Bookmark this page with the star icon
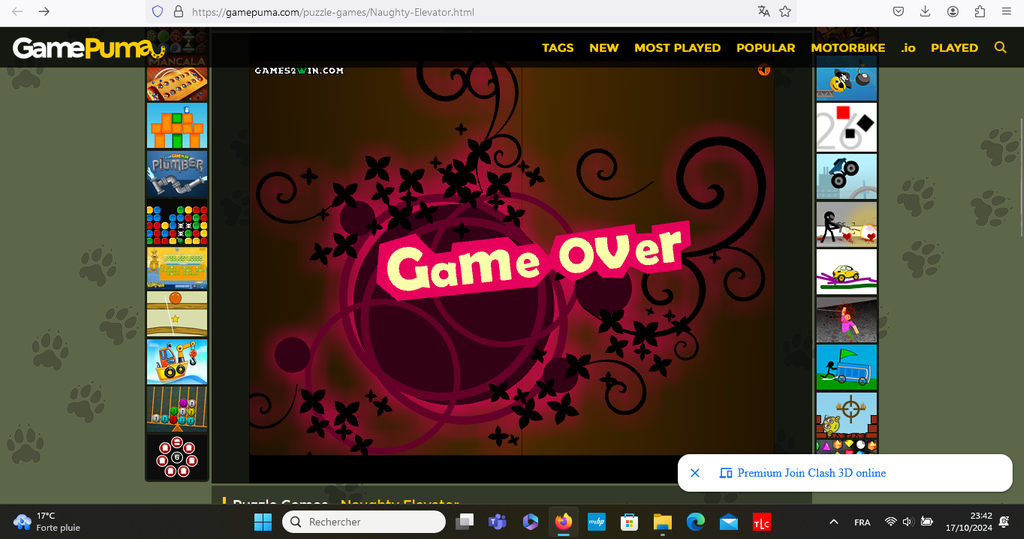1024x539 pixels. 786,12
